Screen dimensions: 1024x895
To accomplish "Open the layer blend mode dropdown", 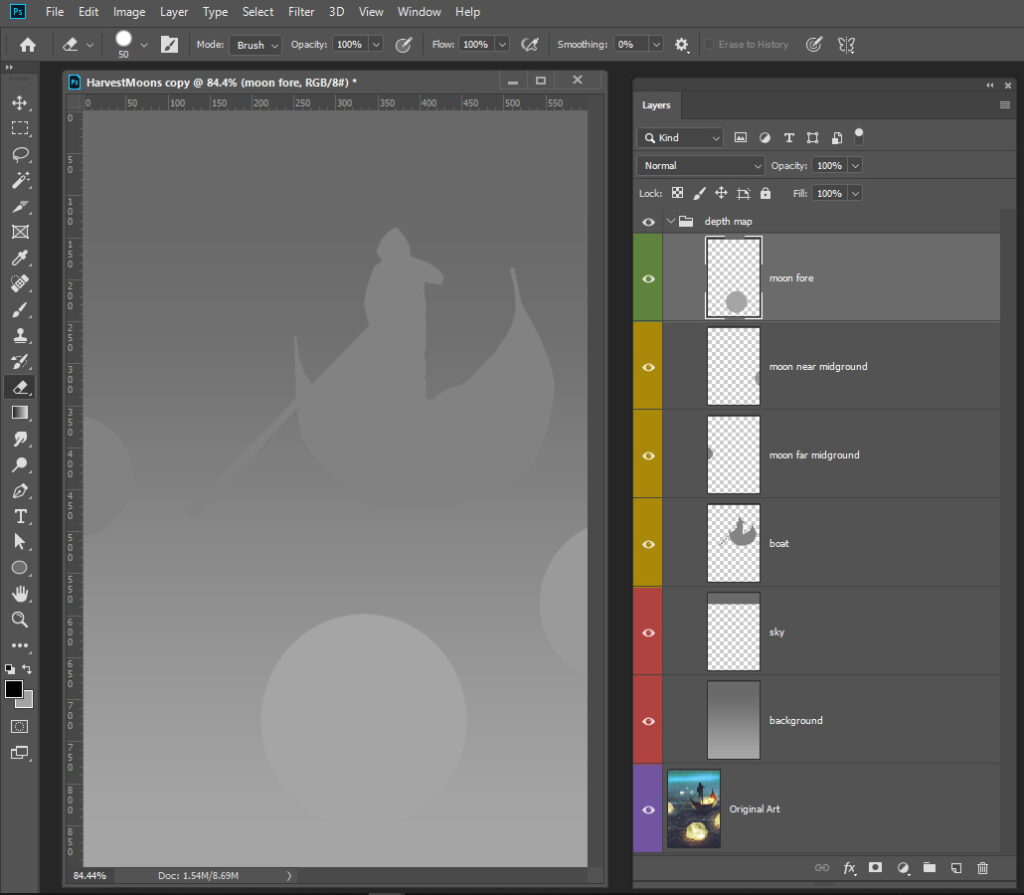I will coord(700,166).
